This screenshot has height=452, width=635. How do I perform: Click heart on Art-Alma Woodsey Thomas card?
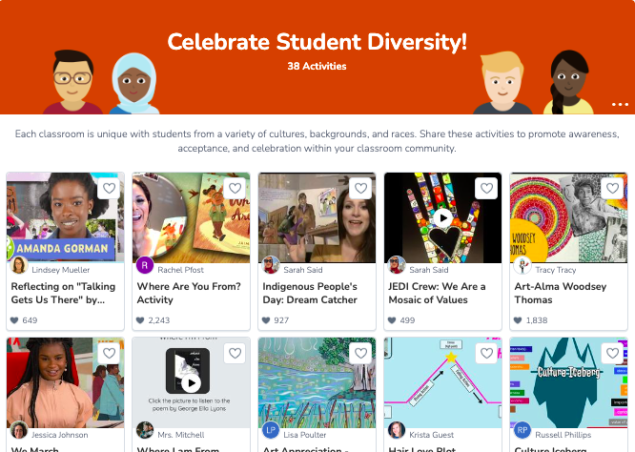tap(612, 188)
